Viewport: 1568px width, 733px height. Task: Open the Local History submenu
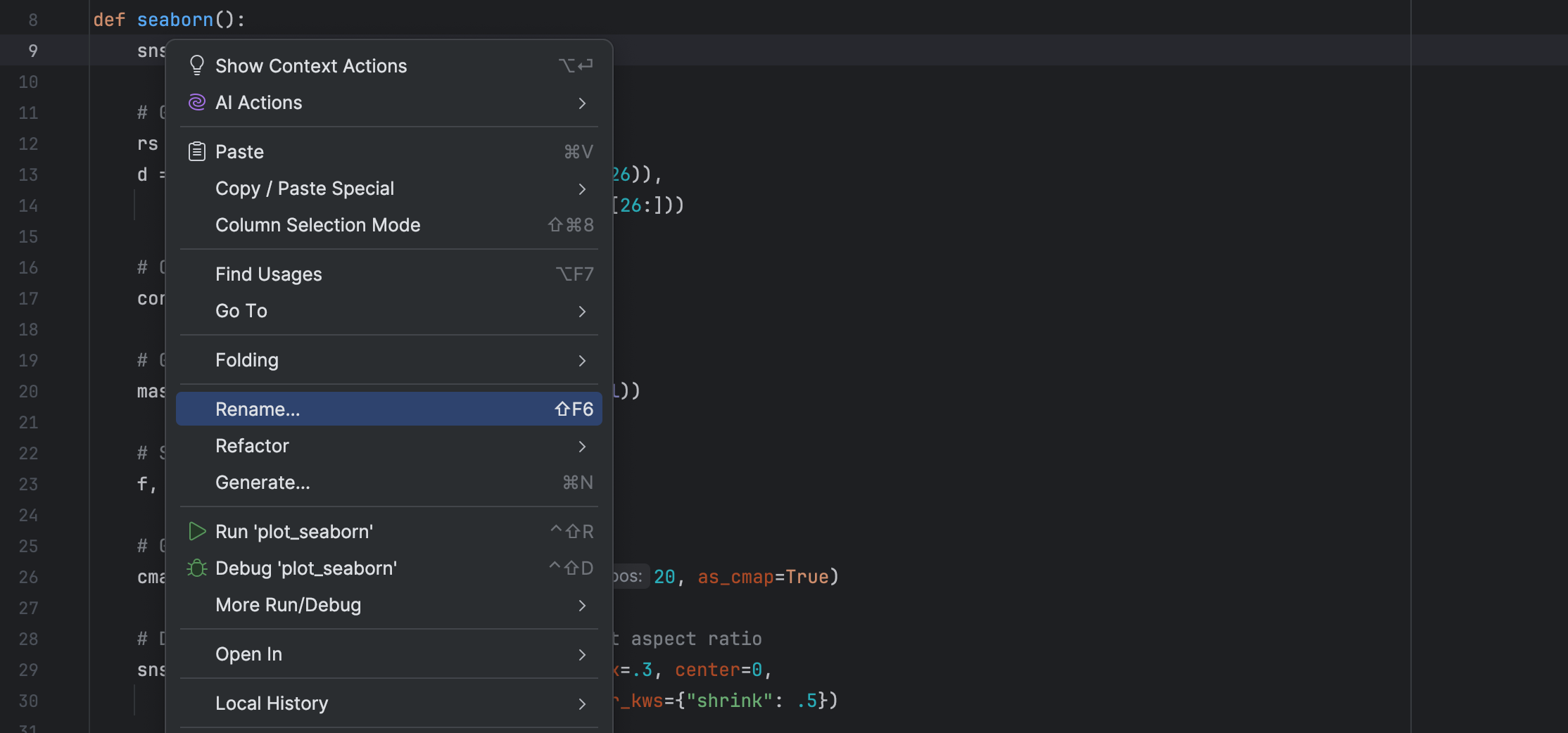tap(272, 703)
